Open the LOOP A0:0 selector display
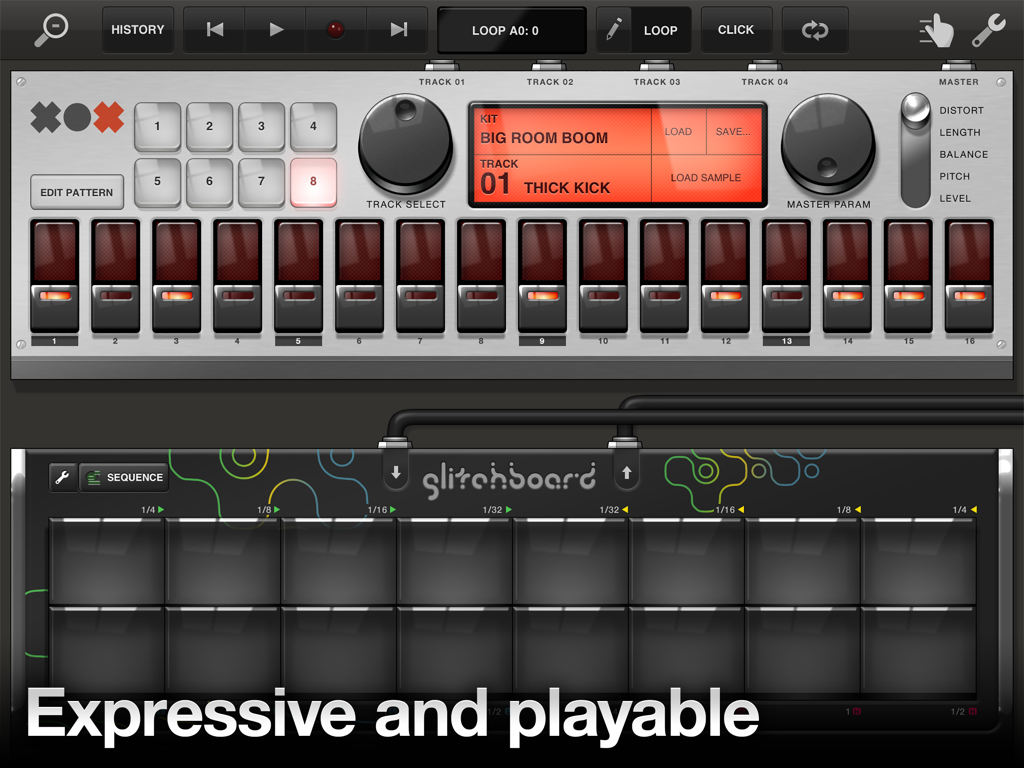Viewport: 1024px width, 768px height. (x=511, y=30)
